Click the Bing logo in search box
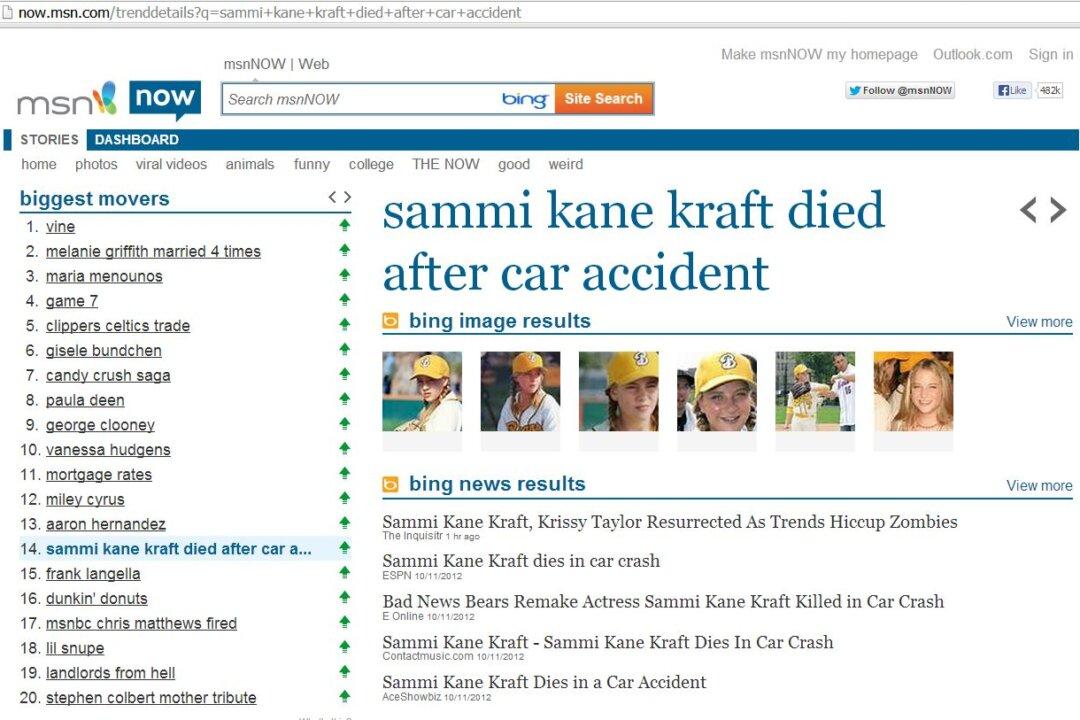This screenshot has width=1080, height=720. pos(525,99)
